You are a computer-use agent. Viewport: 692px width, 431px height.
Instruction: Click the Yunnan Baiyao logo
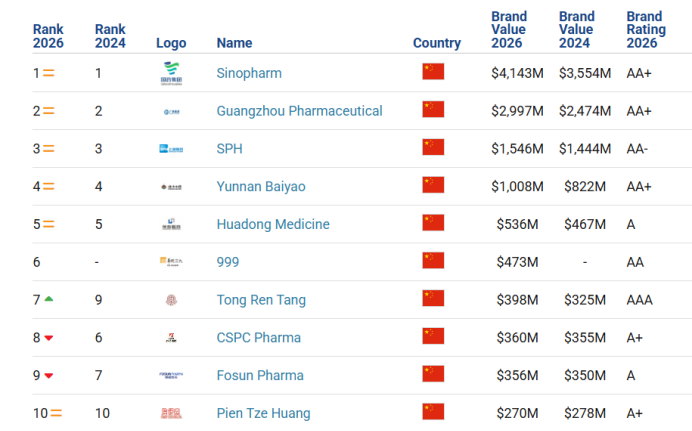tap(171, 187)
